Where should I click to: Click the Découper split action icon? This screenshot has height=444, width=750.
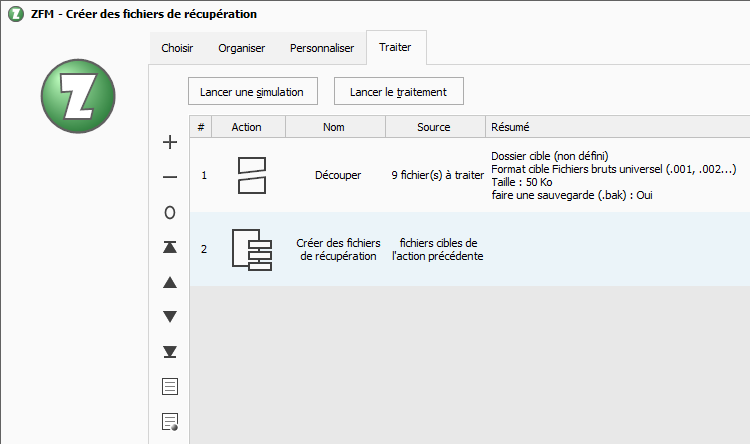coord(252,175)
